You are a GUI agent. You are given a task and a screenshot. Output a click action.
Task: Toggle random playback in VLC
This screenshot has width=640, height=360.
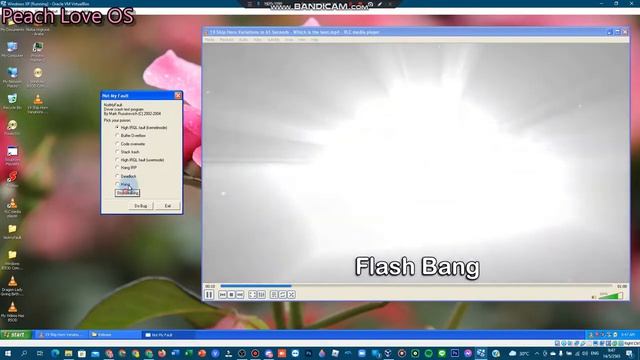click(x=291, y=295)
